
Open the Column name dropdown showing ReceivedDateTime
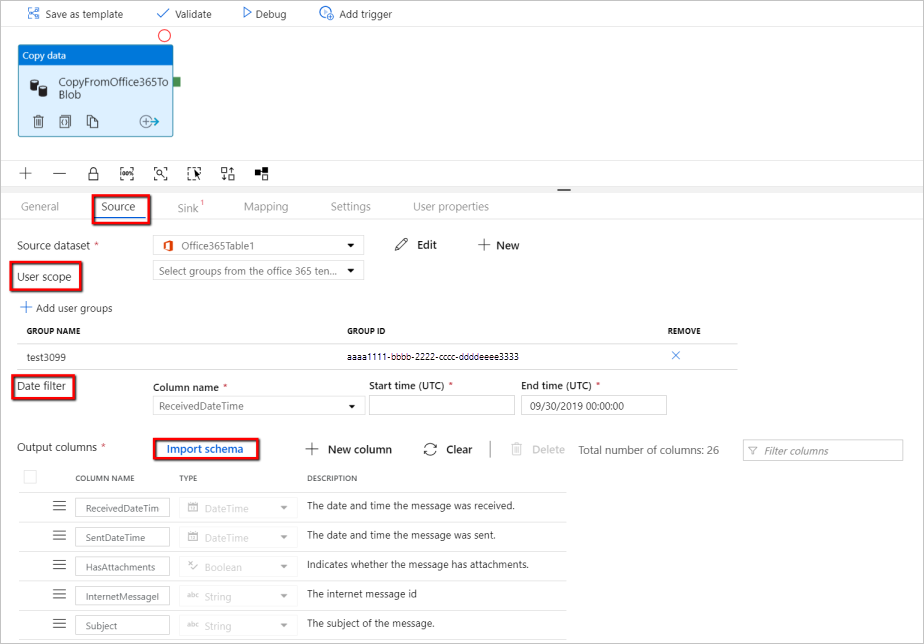[x=352, y=408]
